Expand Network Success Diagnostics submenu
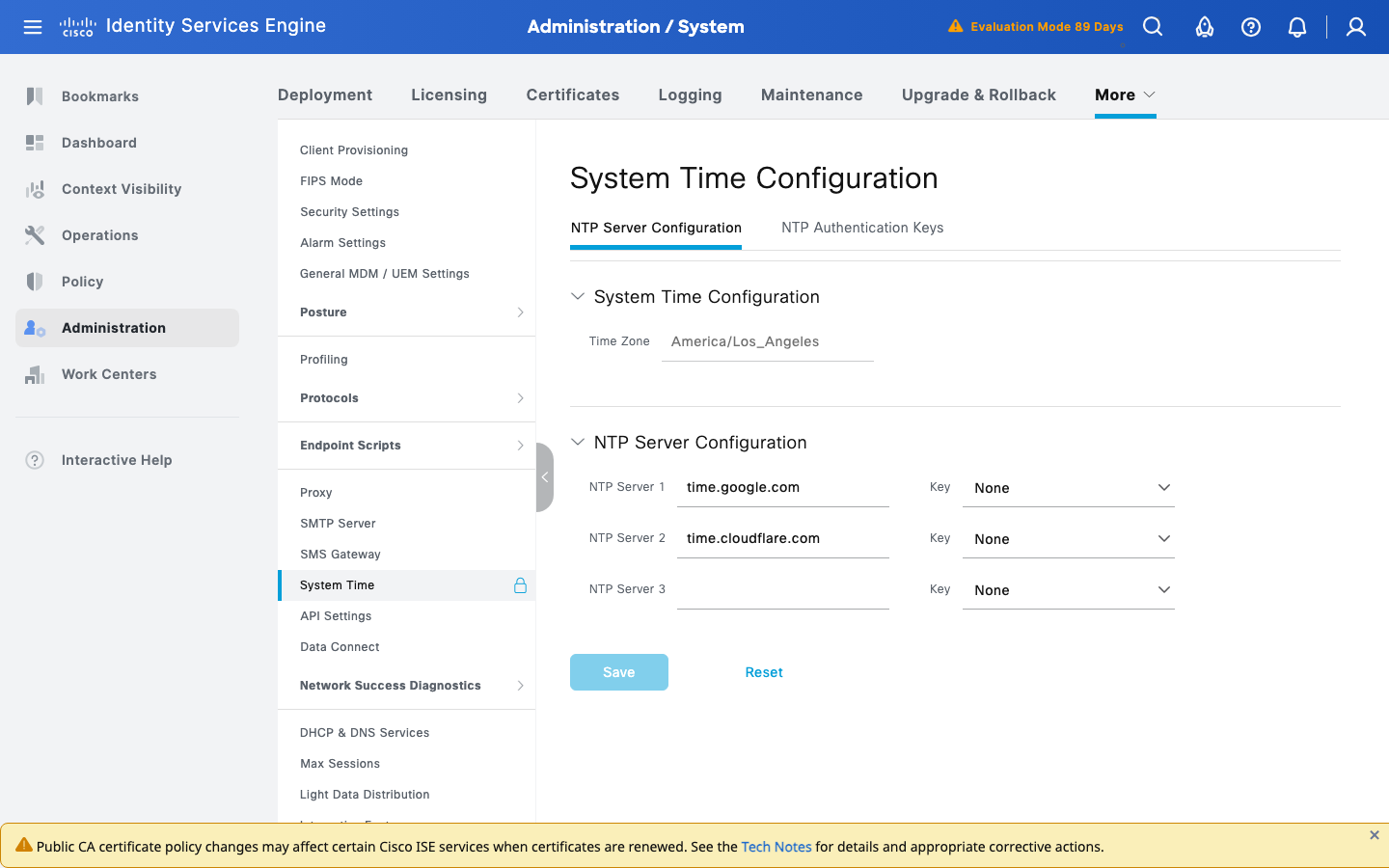 [x=520, y=686]
